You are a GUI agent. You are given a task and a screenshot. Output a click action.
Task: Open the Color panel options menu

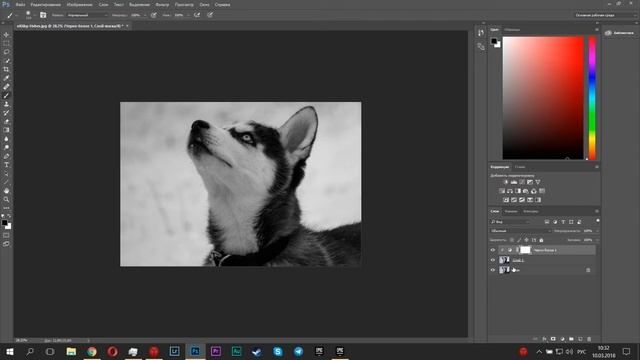pyautogui.click(x=597, y=30)
